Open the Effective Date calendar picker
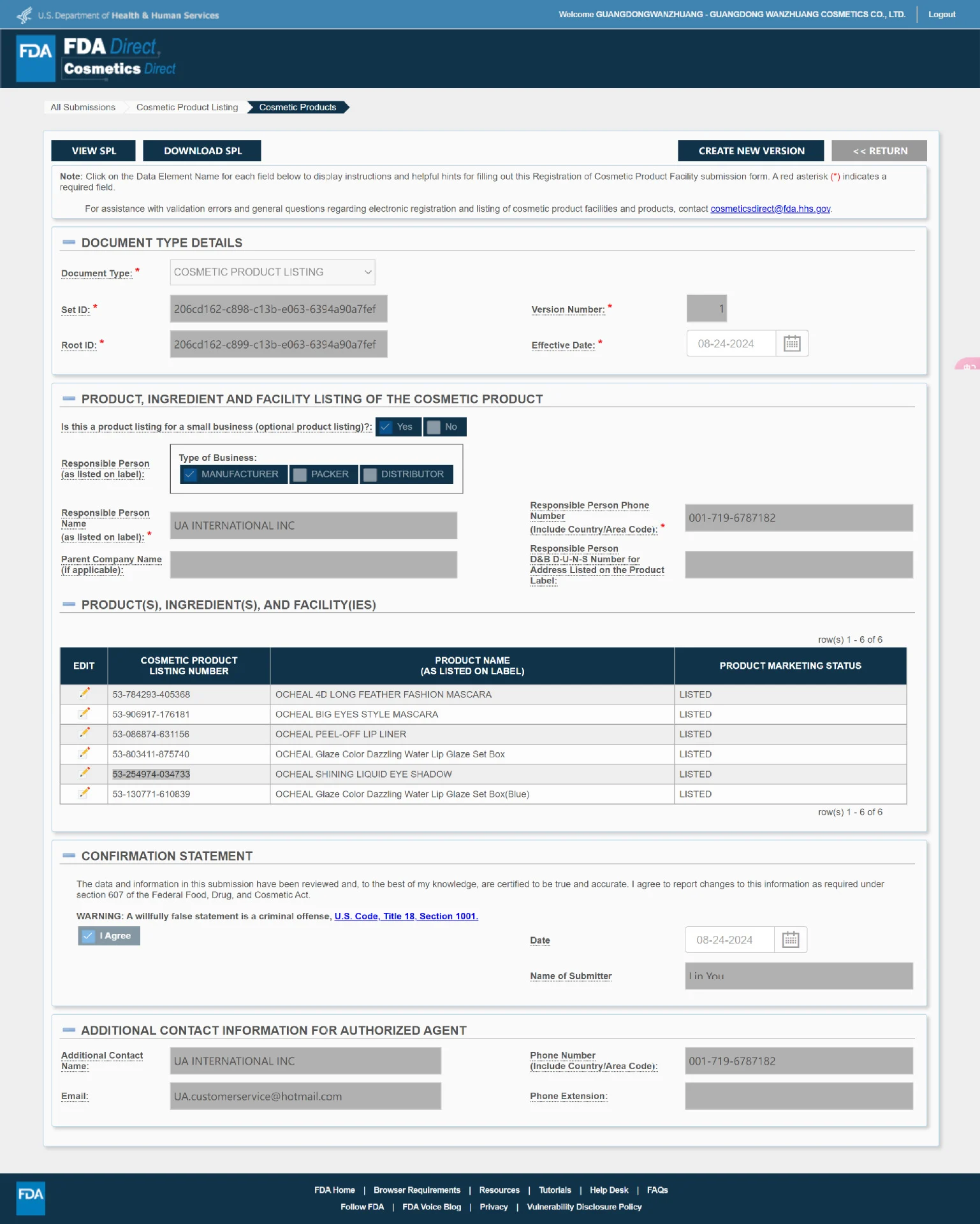The height and width of the screenshot is (1224, 980). click(792, 344)
